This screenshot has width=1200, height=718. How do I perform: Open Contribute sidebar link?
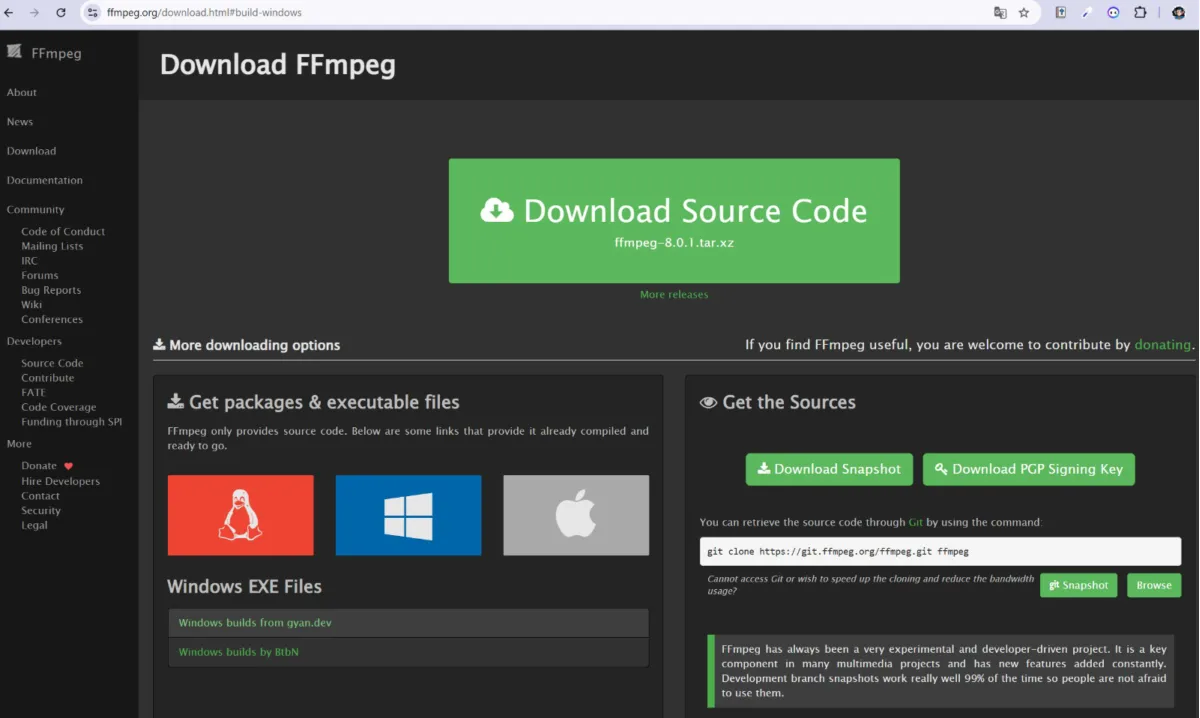[48, 378]
